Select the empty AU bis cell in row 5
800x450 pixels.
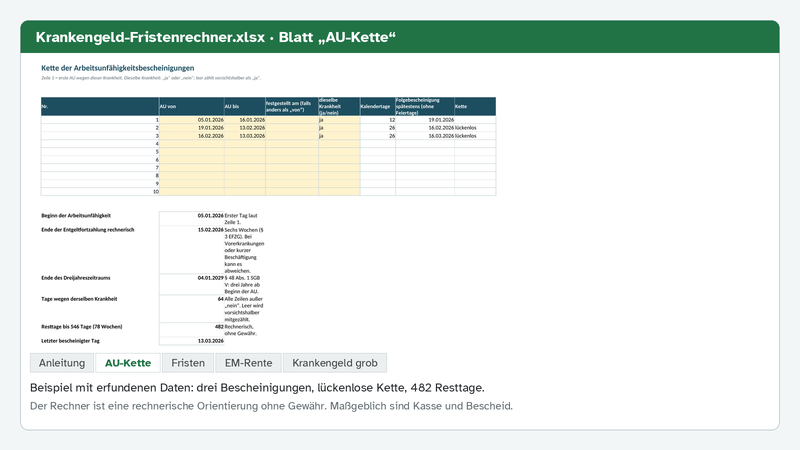pyautogui.click(x=244, y=152)
